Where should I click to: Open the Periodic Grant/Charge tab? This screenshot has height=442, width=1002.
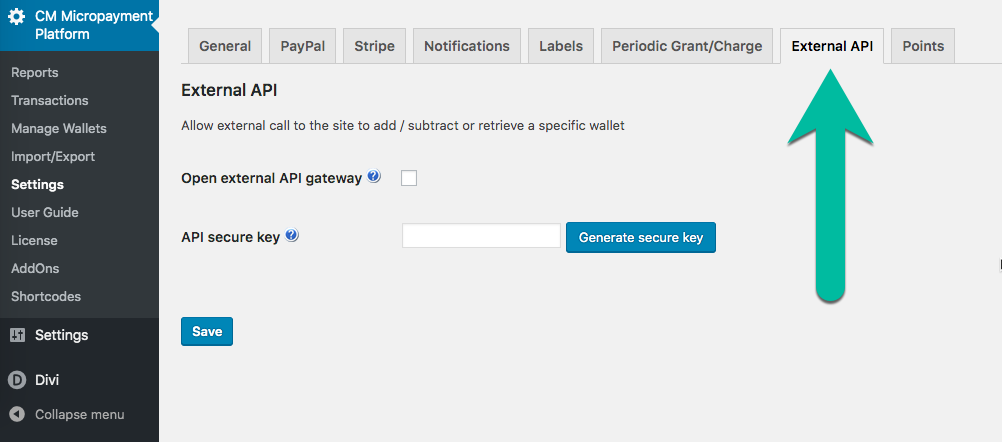(x=687, y=46)
